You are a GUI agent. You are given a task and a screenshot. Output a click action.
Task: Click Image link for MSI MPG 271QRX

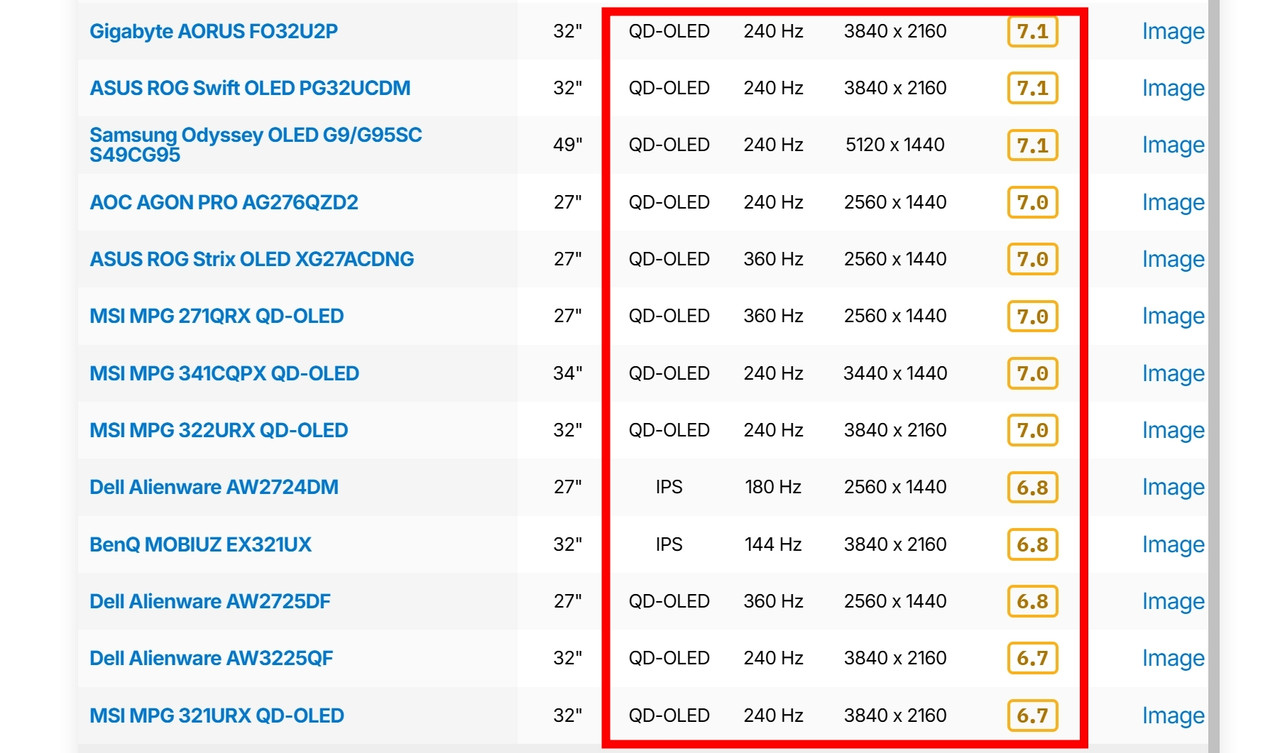tap(1173, 316)
